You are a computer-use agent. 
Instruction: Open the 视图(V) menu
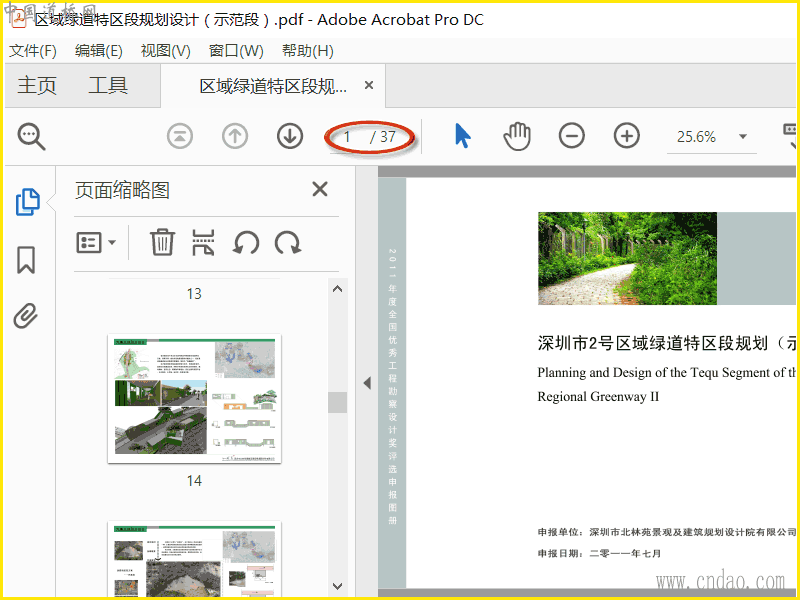(x=165, y=51)
